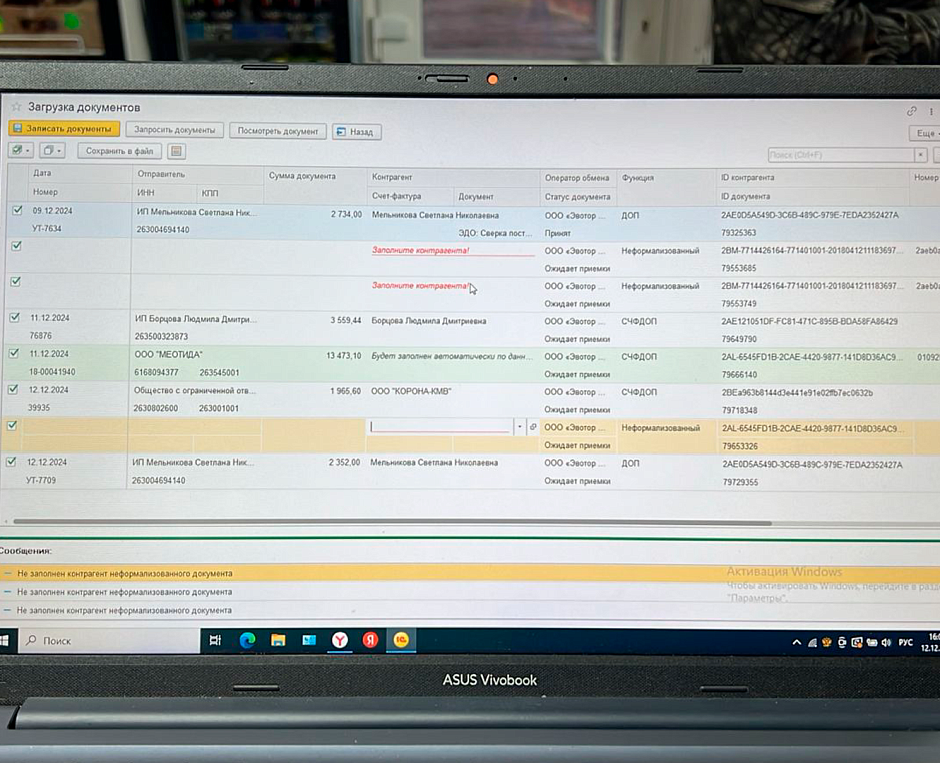Toggle checkbox for ИП Борцова row

[14, 318]
